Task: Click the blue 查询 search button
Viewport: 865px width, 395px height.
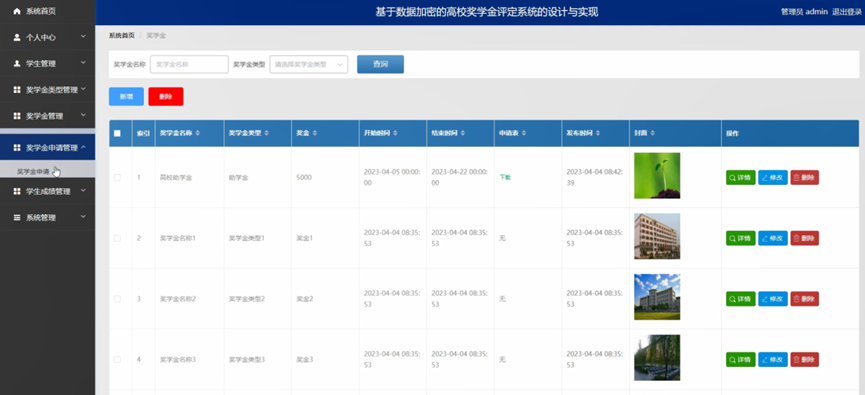Action: [380, 64]
